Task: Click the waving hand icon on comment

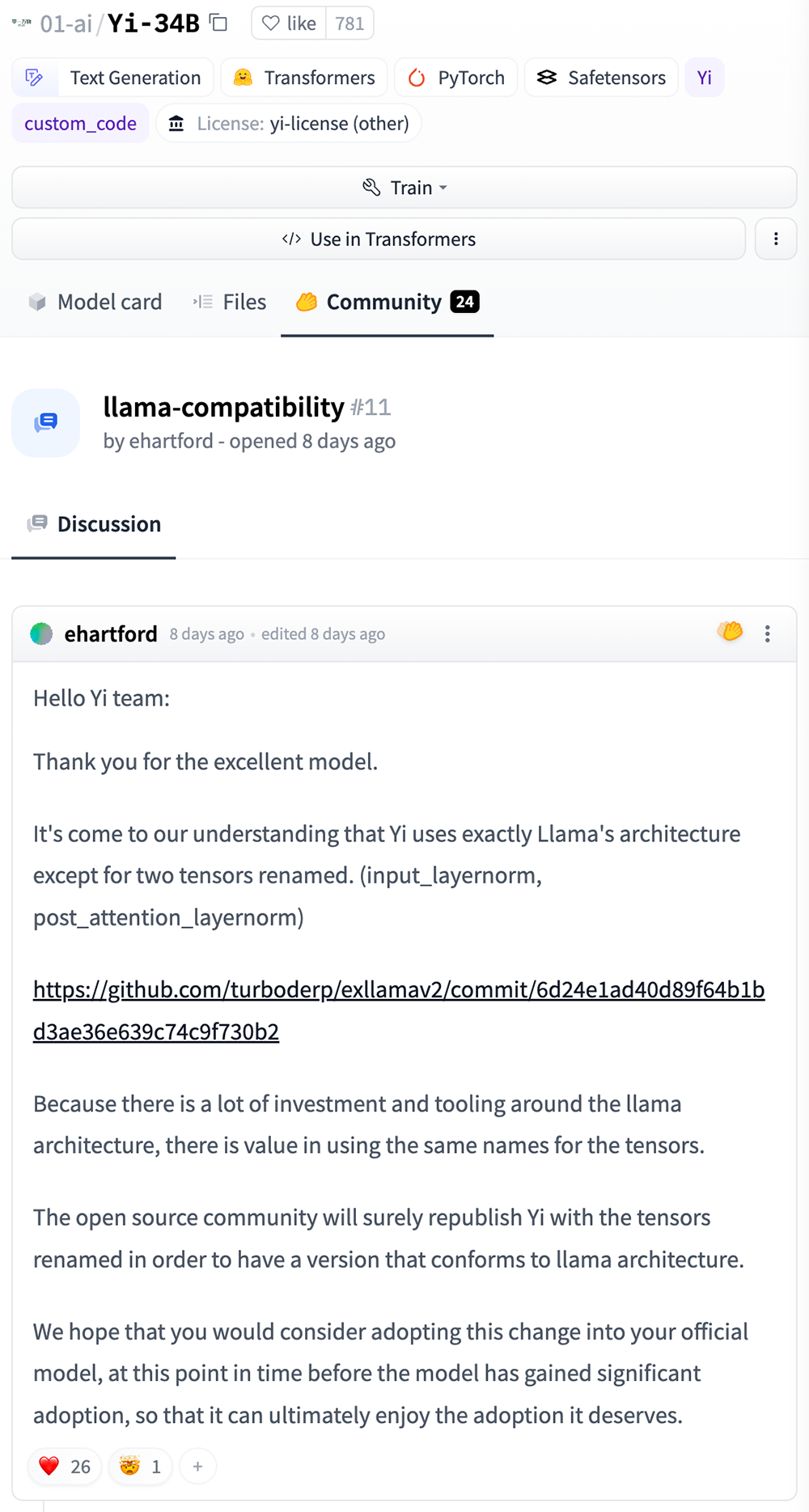Action: click(x=730, y=631)
